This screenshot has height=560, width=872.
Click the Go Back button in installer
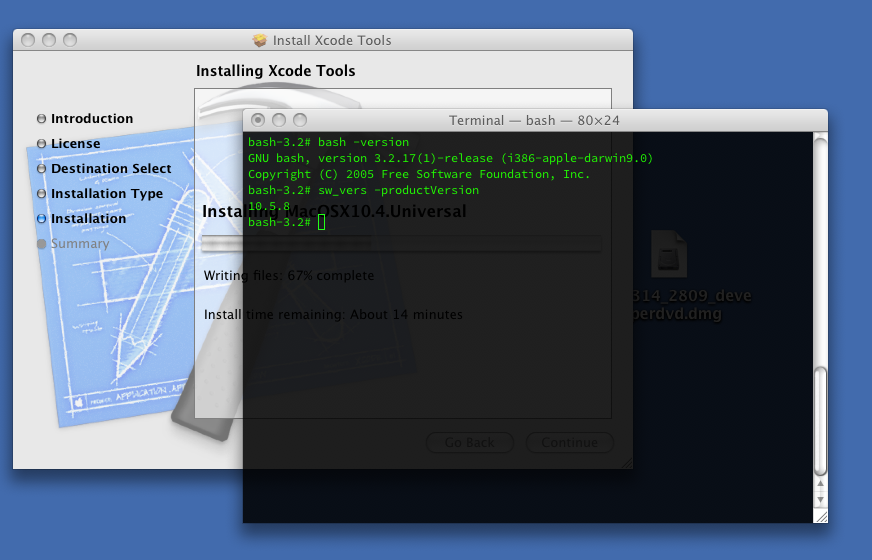469,443
